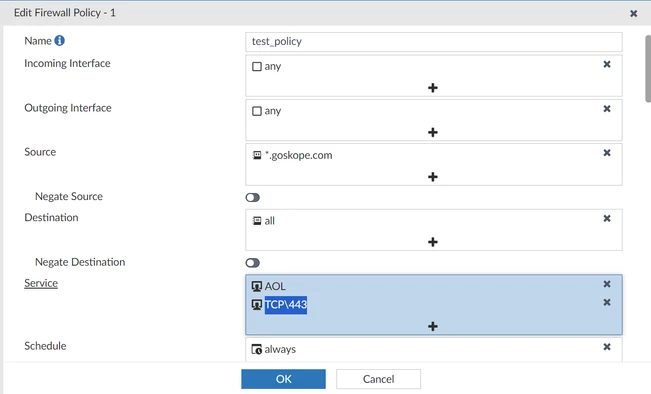Remove *.goskope.com from Source
The width and height of the screenshot is (651, 394).
607,153
